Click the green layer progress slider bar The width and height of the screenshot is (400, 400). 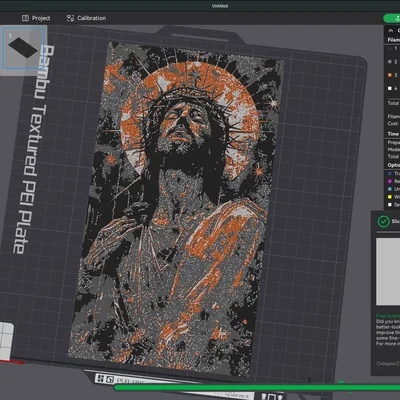click(x=257, y=387)
